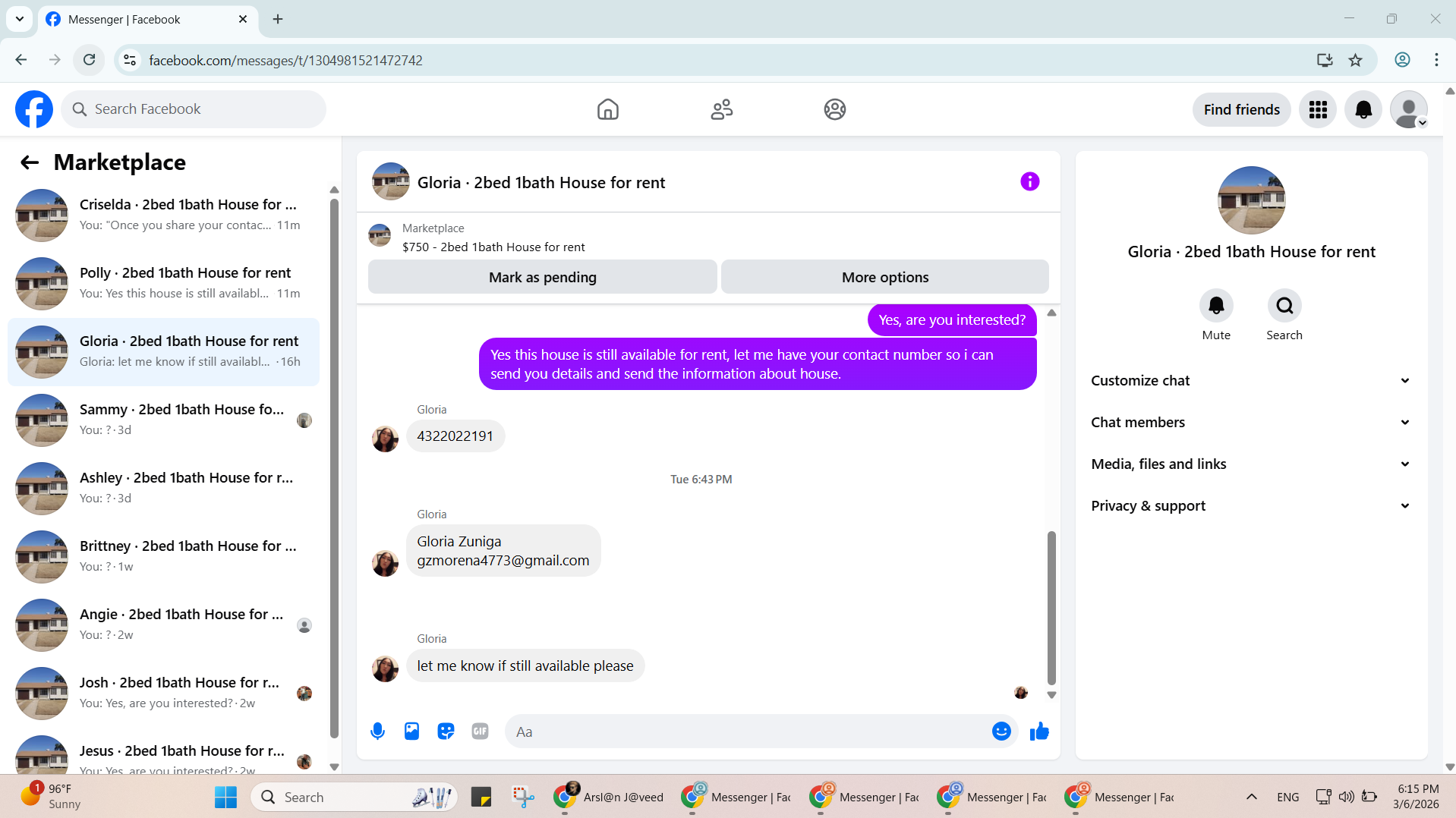Send a thumbs-up like
Screen dimensions: 1456x818
1039,731
